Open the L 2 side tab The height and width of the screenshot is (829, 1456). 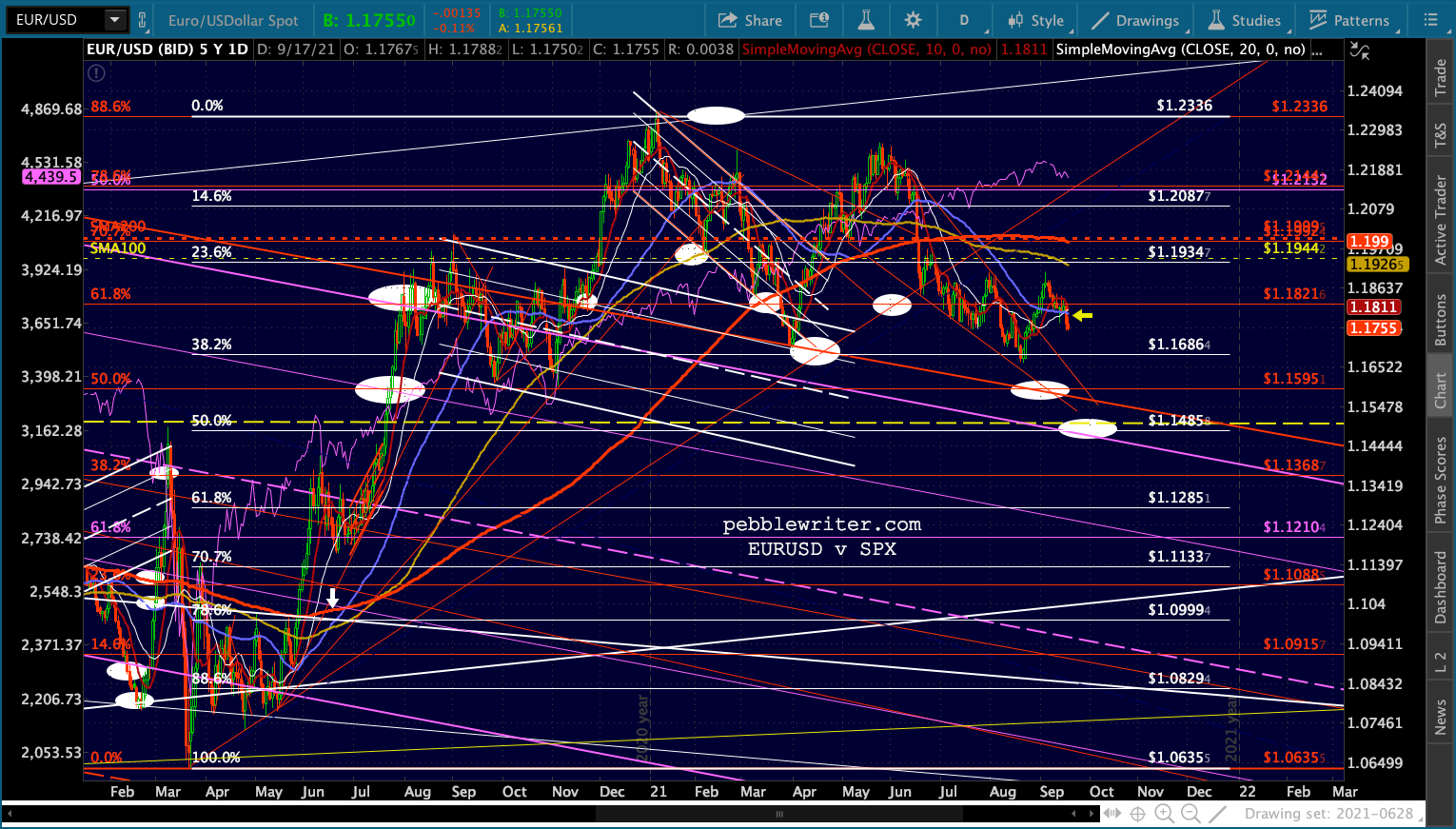point(1440,663)
